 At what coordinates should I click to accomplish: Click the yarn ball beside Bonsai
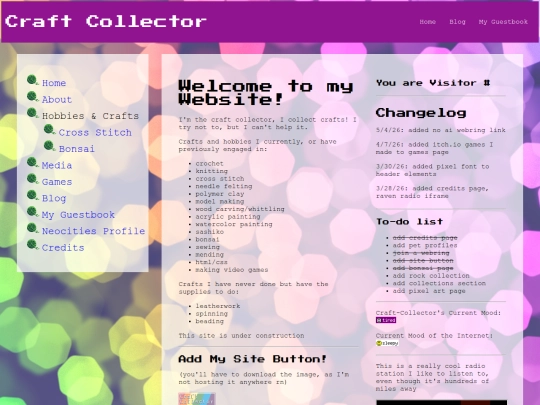coord(50,146)
